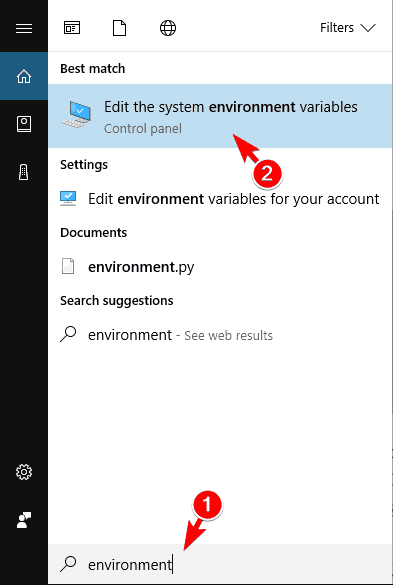The image size is (393, 585).
Task: Open the Feedback icon in the sidebar
Action: [x=24, y=520]
